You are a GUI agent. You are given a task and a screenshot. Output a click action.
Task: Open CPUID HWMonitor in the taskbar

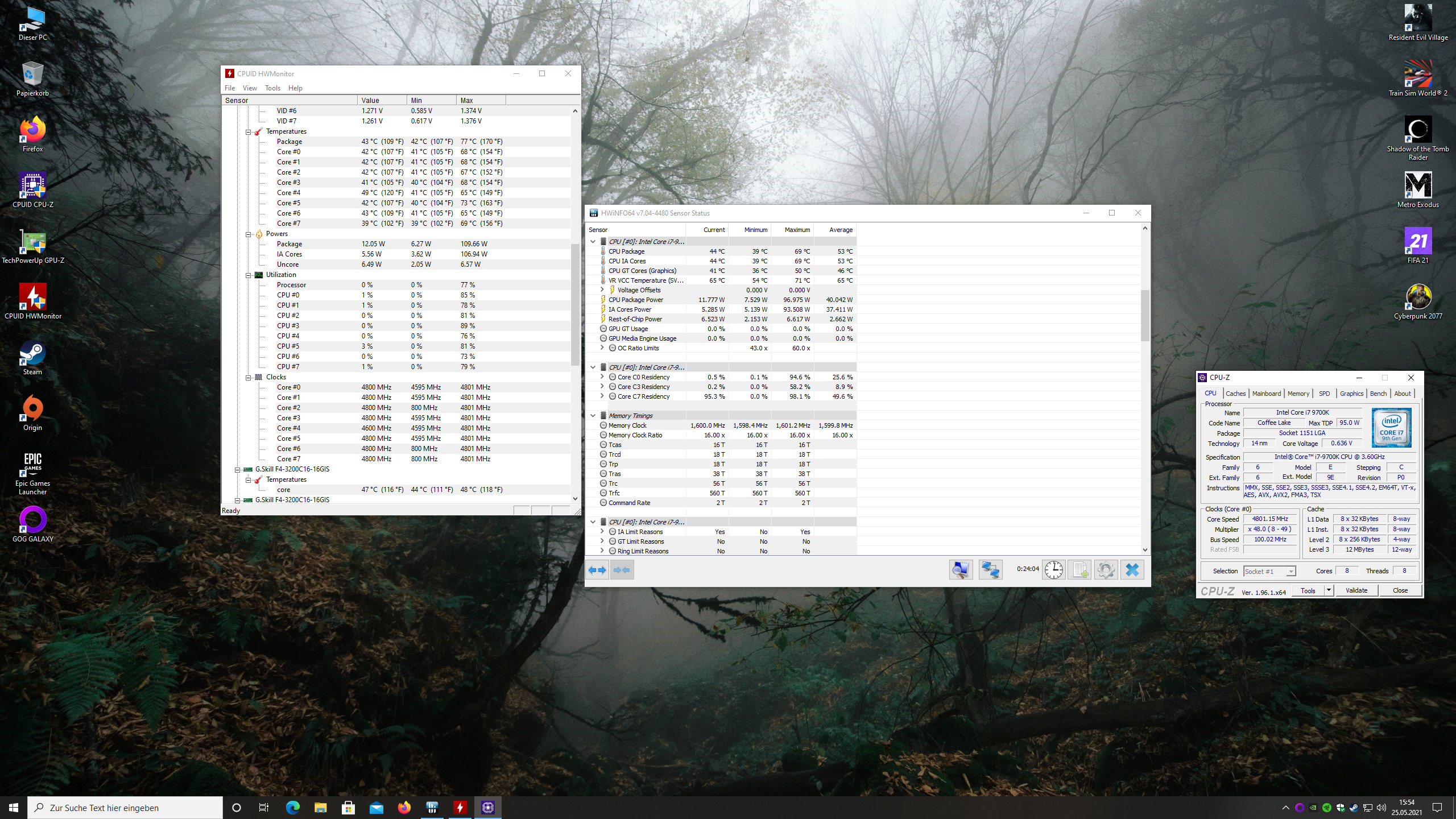(460, 808)
